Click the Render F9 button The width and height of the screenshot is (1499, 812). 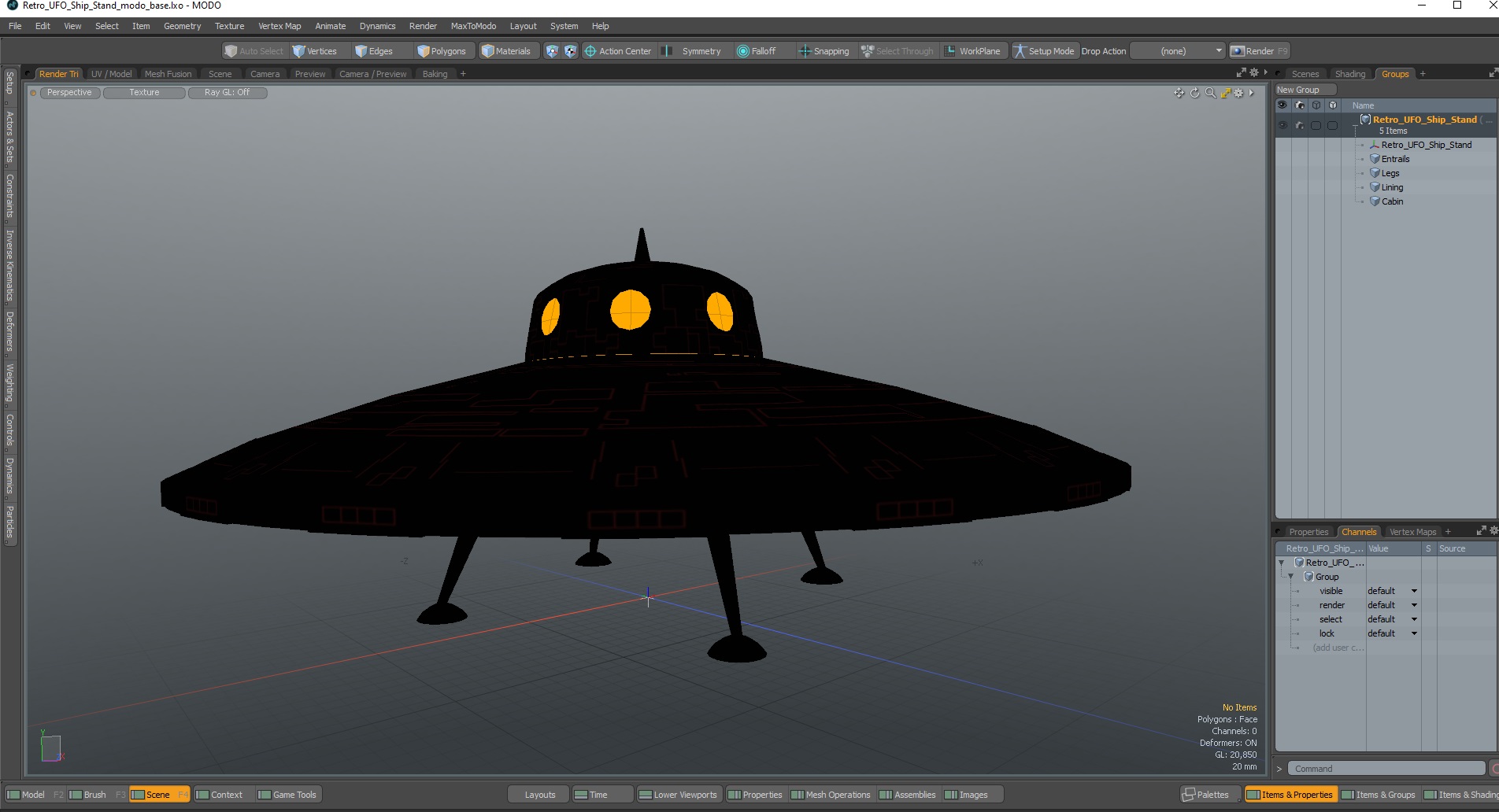tap(1260, 51)
